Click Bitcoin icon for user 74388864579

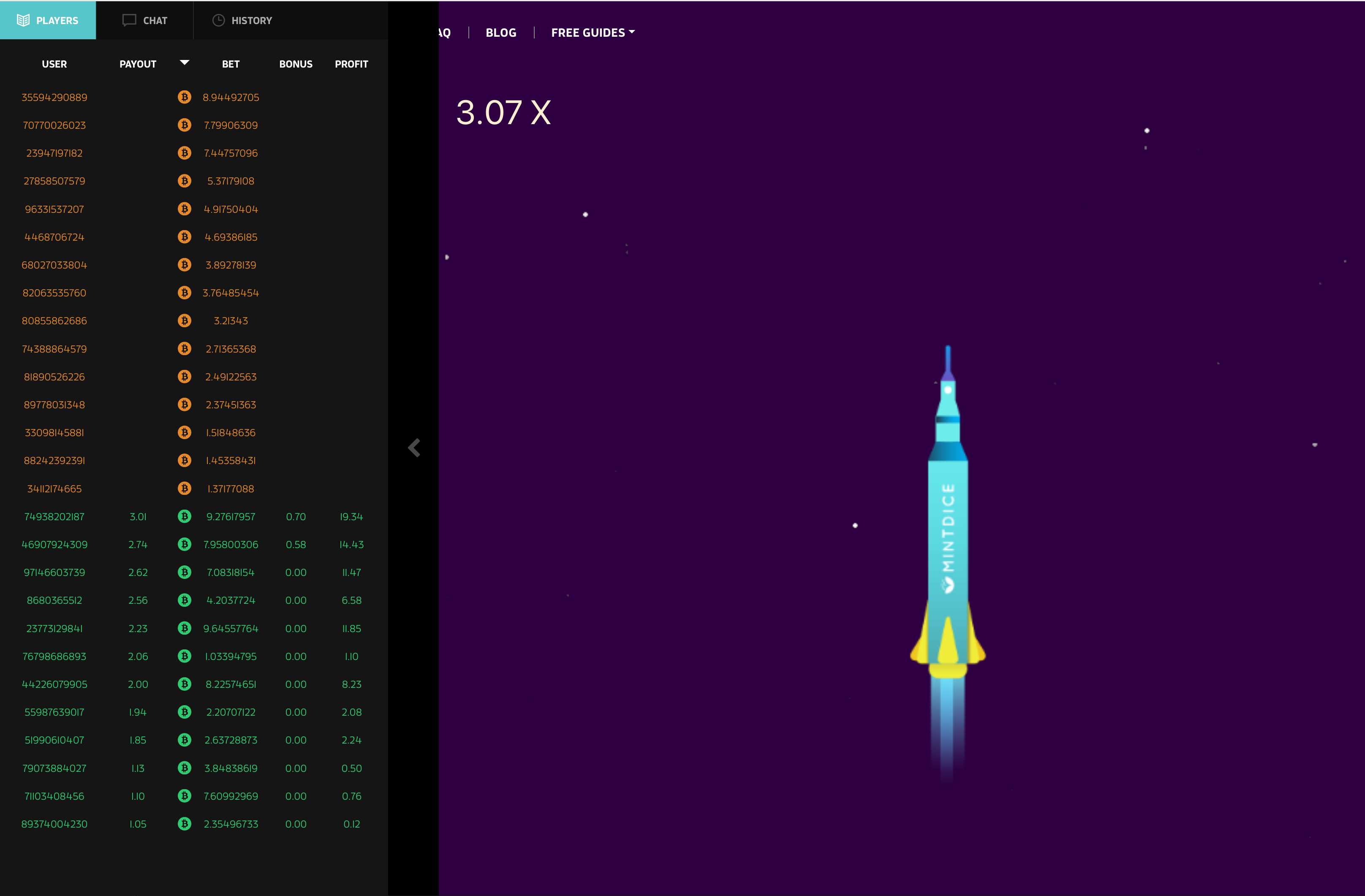point(184,348)
